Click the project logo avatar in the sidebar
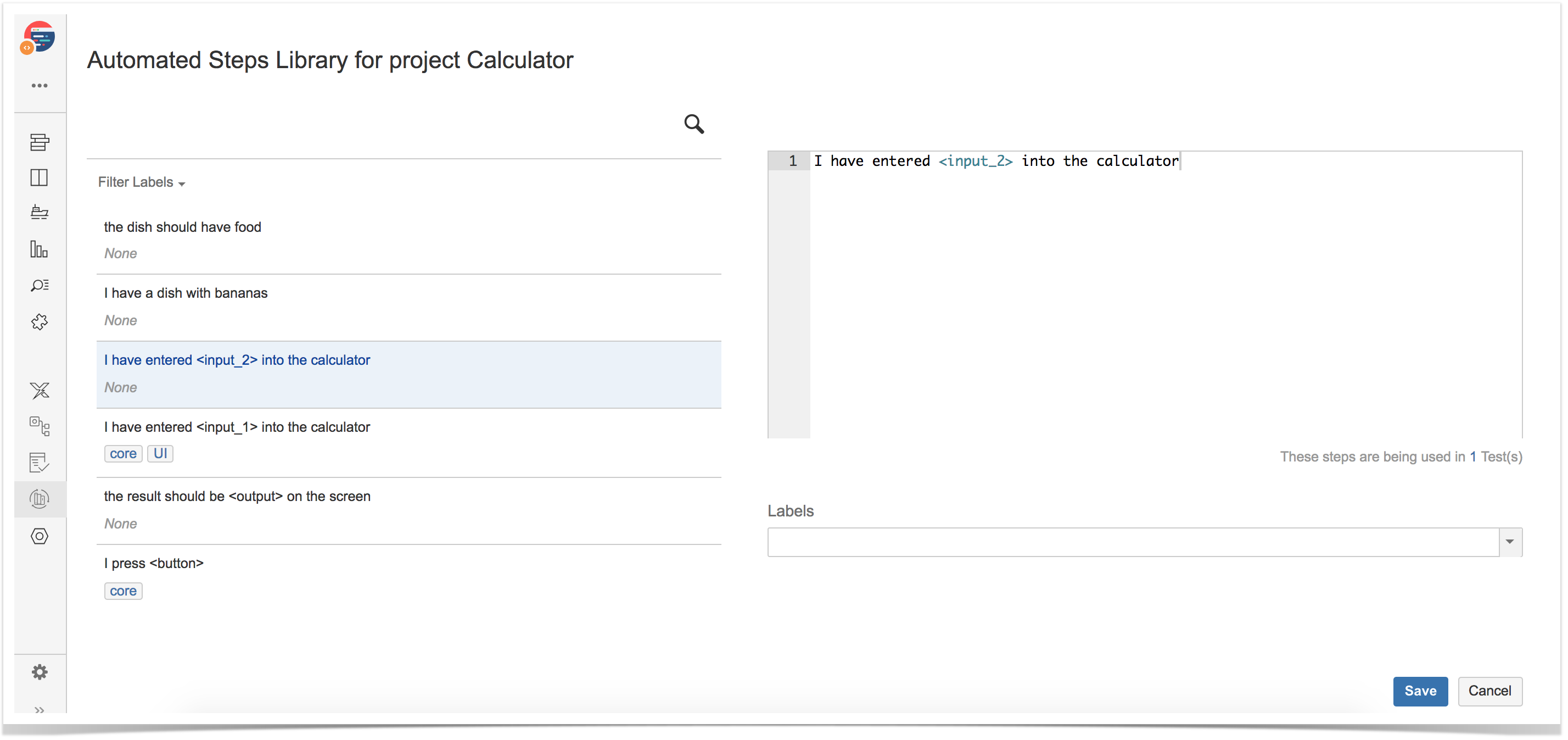This screenshot has height=740, width=1568. [x=39, y=38]
